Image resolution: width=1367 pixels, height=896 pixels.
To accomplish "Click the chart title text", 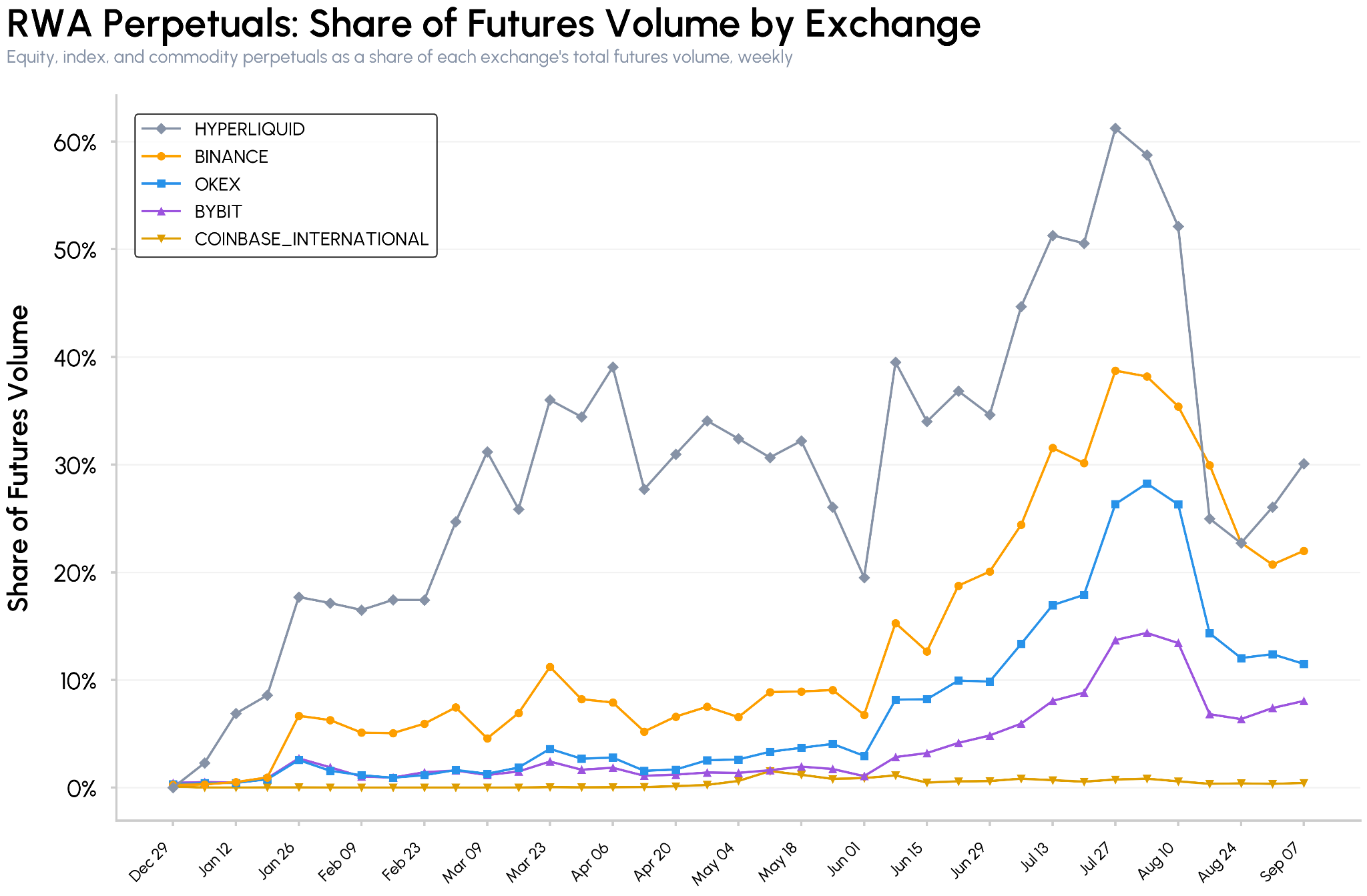I will click(494, 24).
